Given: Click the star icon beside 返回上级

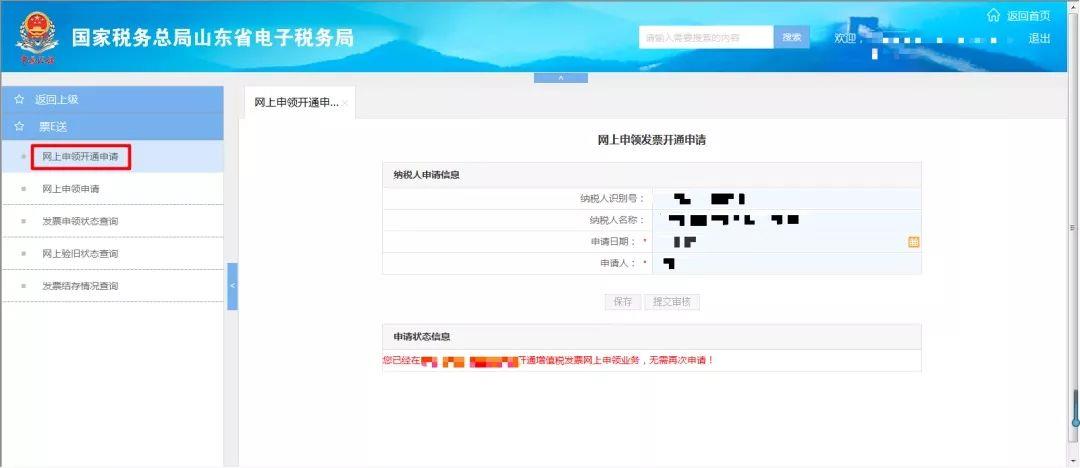Looking at the screenshot, I should coord(19,100).
